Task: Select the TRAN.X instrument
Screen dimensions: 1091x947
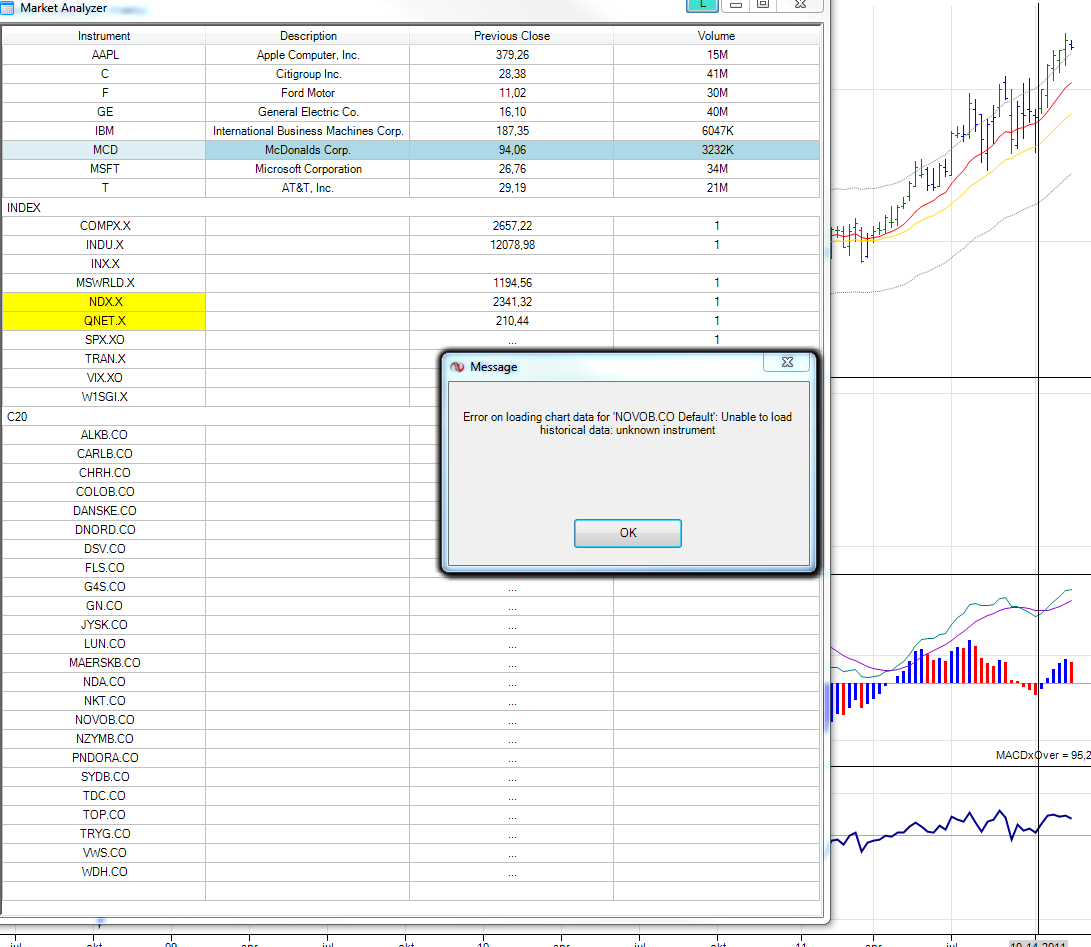Action: [104, 358]
